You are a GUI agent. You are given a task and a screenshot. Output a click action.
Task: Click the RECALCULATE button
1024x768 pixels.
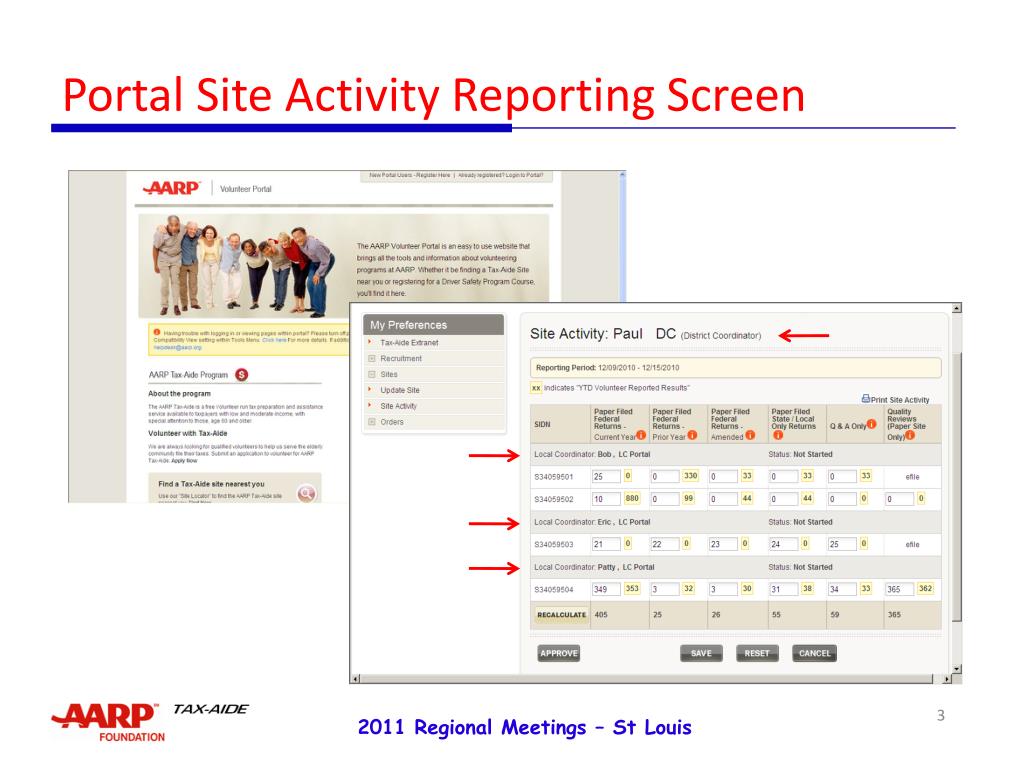pyautogui.click(x=561, y=615)
